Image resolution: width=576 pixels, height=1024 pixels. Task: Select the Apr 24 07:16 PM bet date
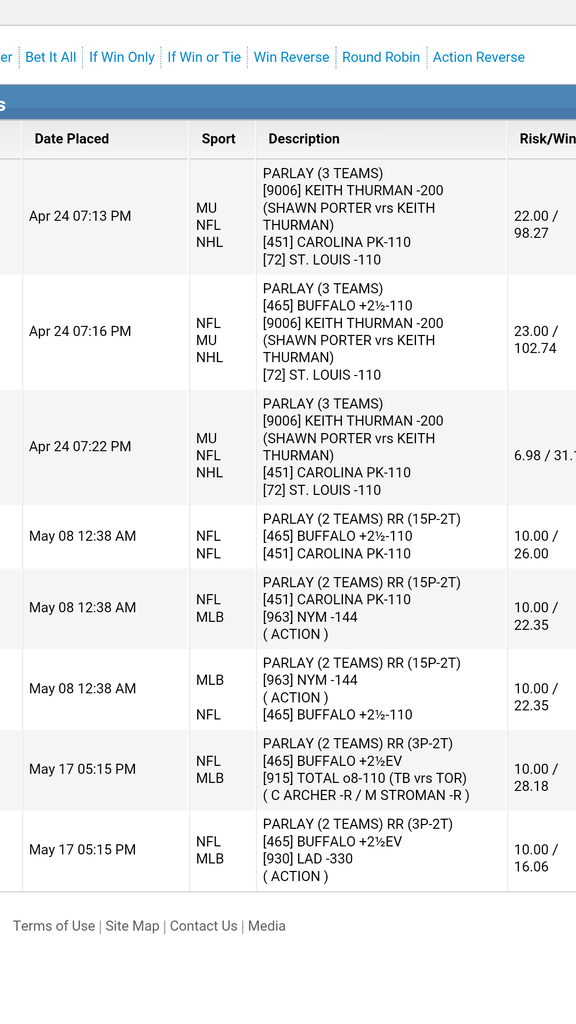(x=80, y=332)
